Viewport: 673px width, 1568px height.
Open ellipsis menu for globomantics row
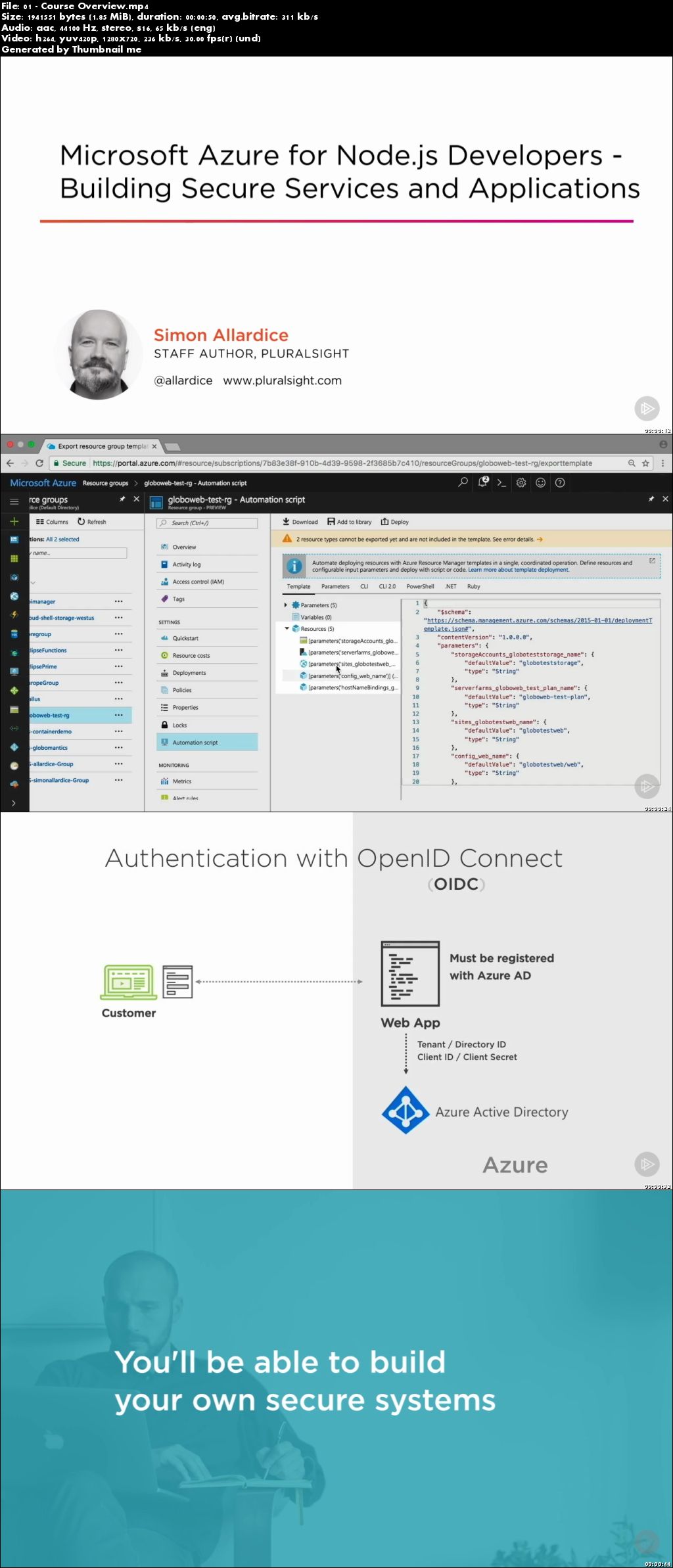118,747
